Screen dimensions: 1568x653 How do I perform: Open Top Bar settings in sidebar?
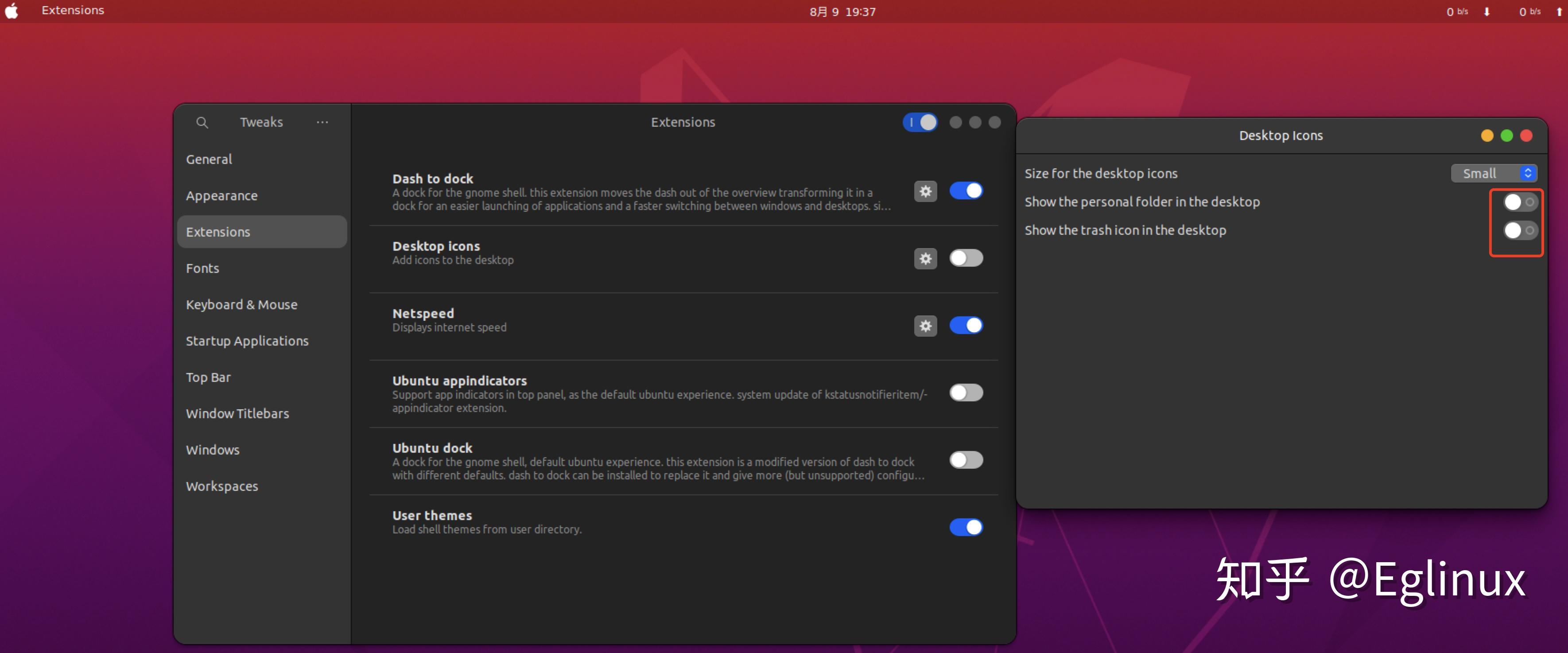262,377
